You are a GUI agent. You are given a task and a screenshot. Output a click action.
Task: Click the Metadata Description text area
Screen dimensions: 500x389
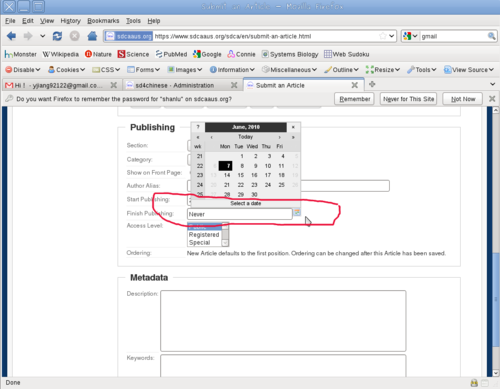point(283,321)
